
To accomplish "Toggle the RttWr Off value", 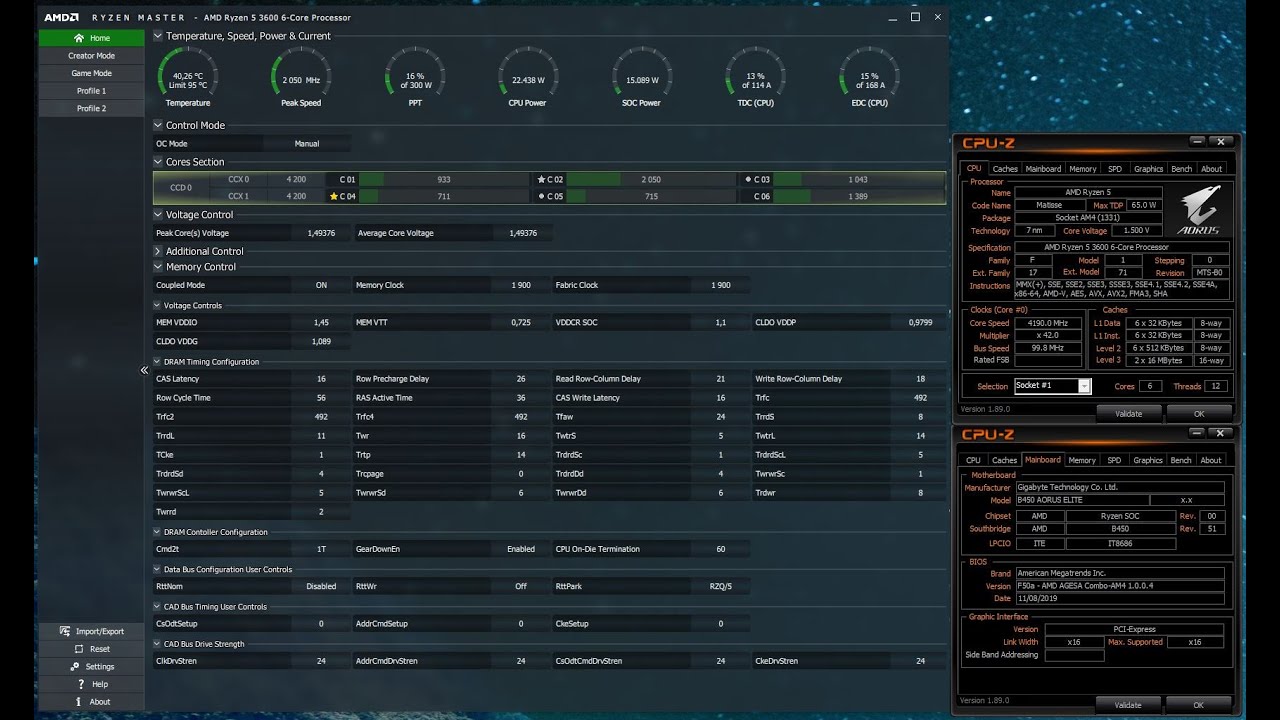I will [520, 586].
